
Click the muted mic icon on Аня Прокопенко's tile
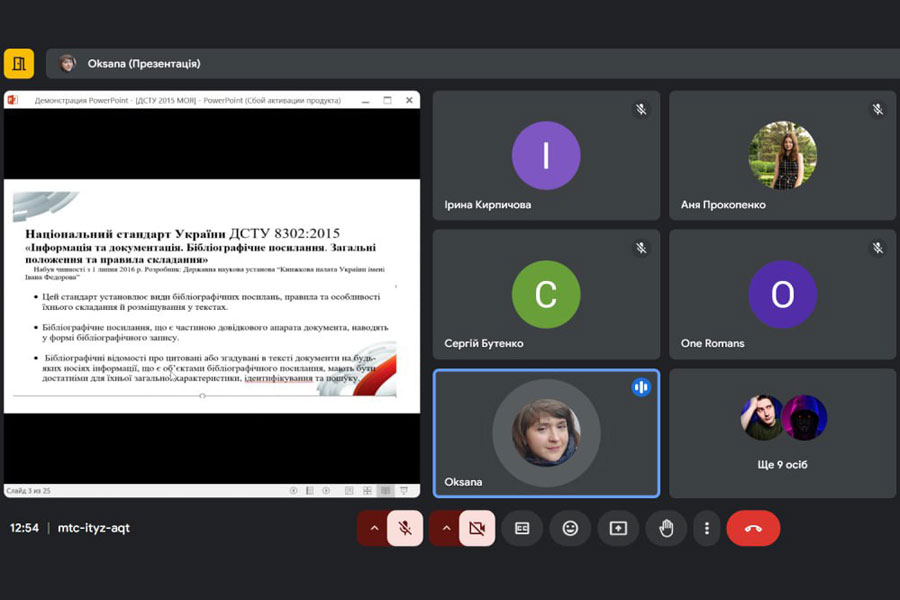pyautogui.click(x=877, y=109)
